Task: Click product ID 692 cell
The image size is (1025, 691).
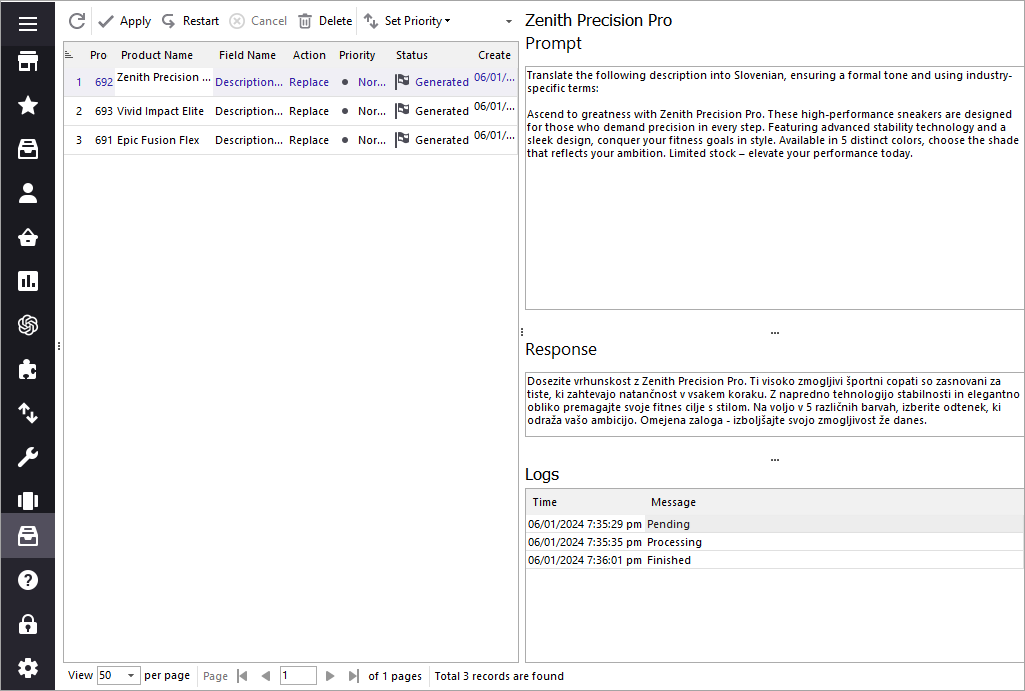Action: [103, 82]
